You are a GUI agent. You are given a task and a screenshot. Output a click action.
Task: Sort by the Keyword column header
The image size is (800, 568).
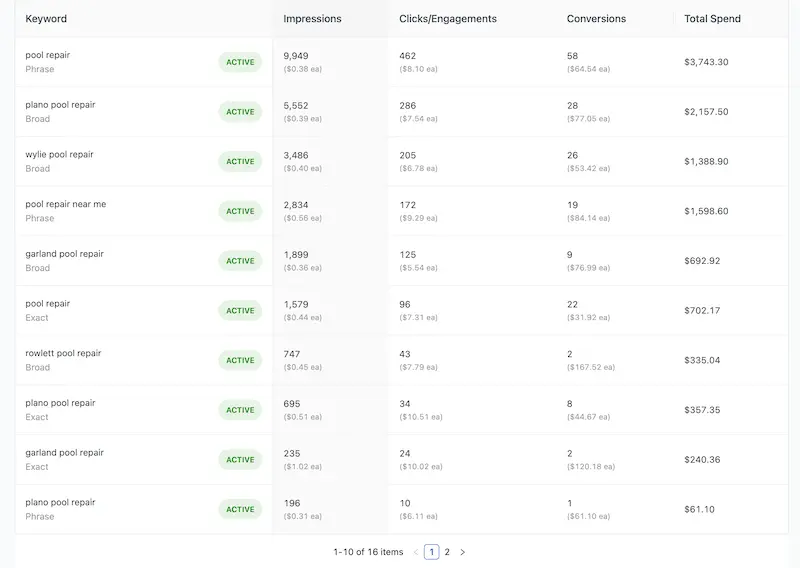point(46,19)
